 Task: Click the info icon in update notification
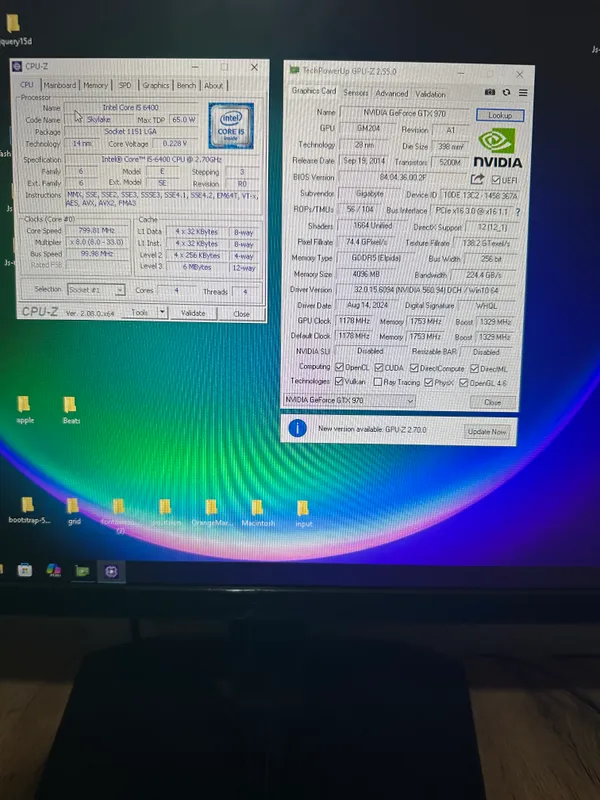coord(297,428)
